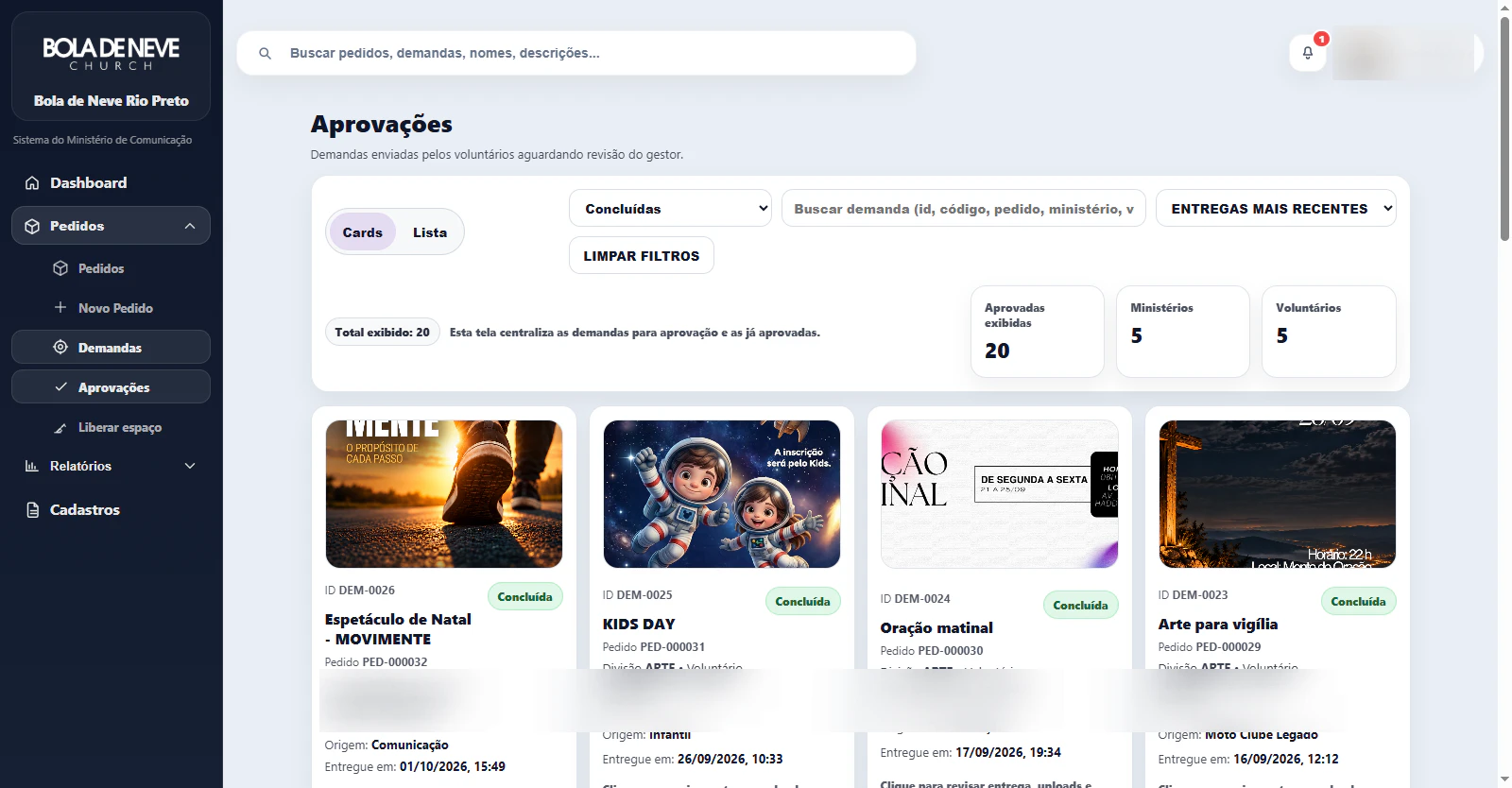Click the Bola de Neve Church logo

tap(112, 53)
